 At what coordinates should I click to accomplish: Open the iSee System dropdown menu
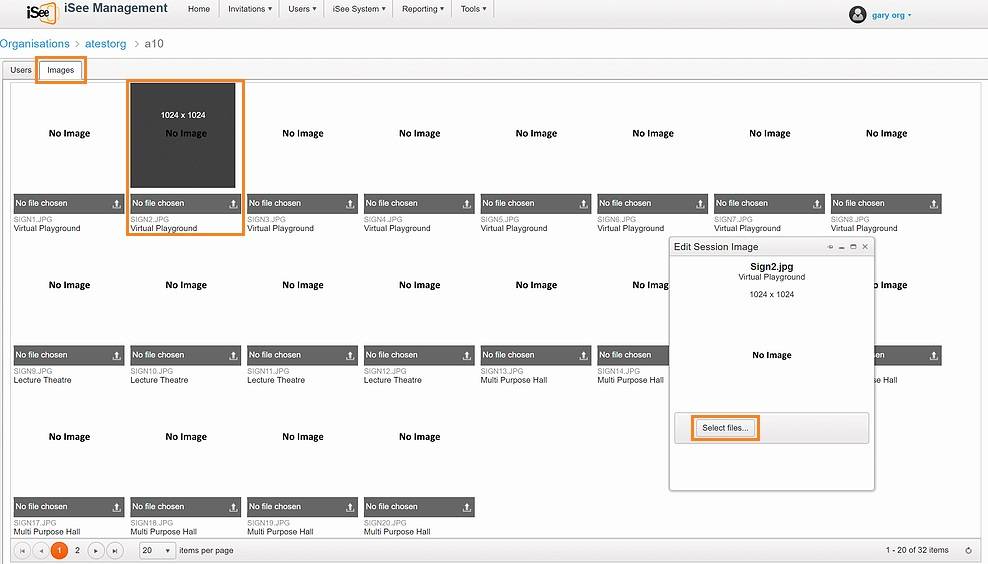[x=359, y=9]
